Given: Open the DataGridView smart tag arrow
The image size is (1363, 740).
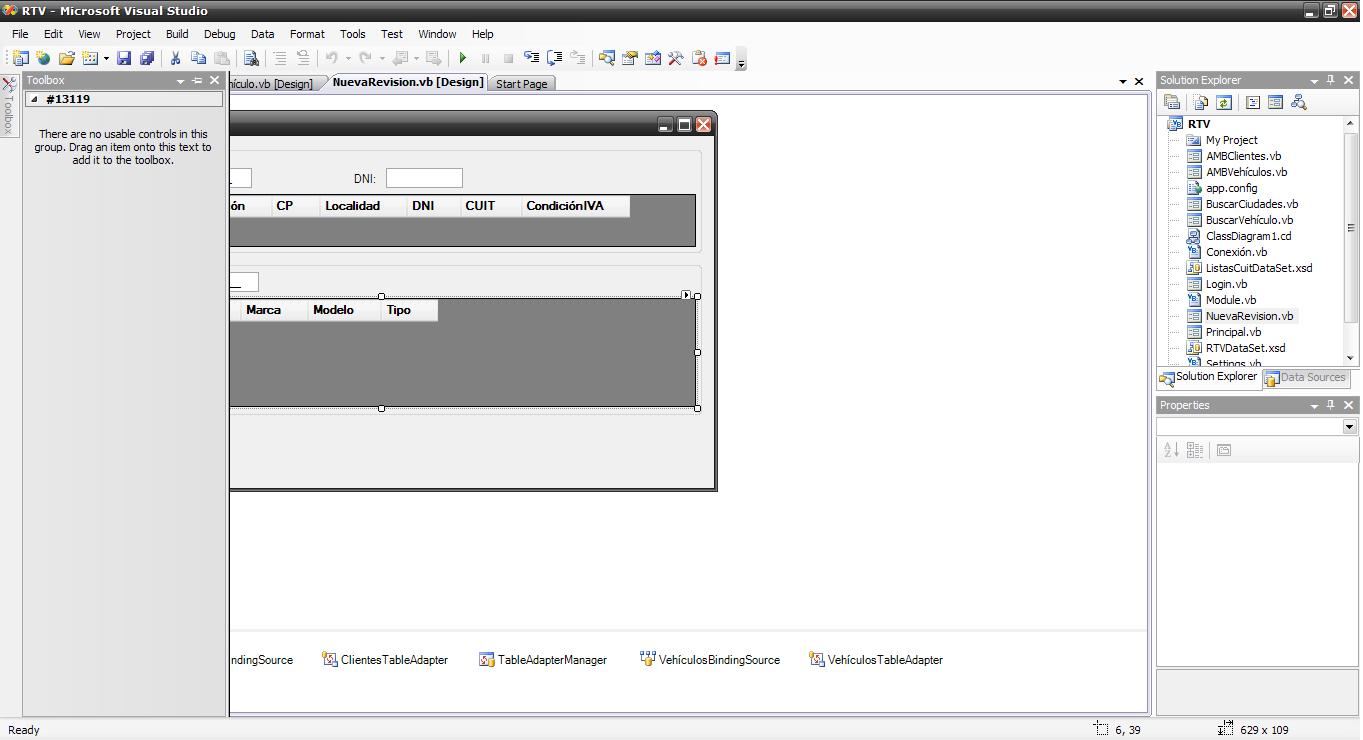Looking at the screenshot, I should pyautogui.click(x=686, y=295).
